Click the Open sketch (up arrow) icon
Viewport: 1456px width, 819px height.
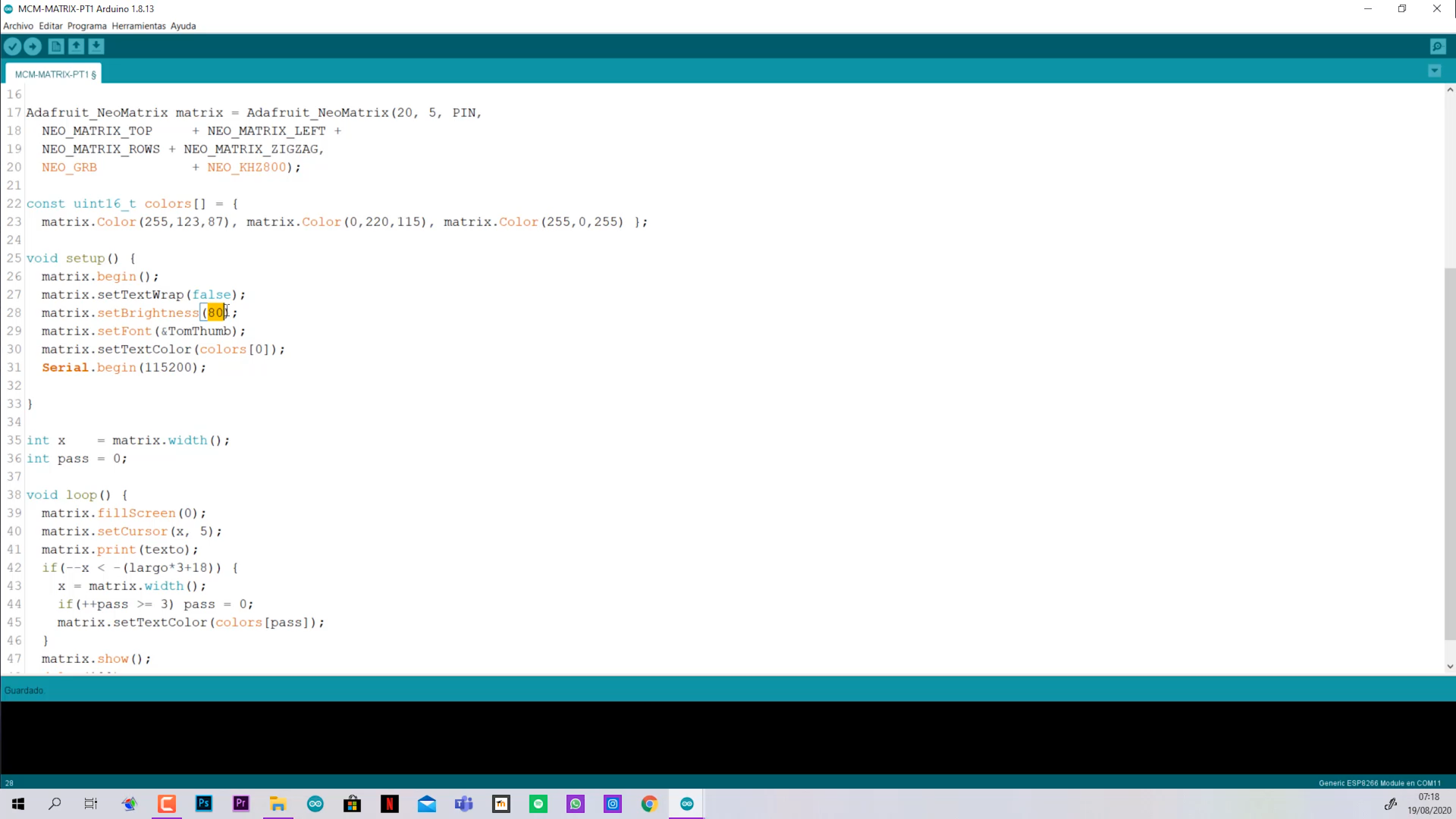pyautogui.click(x=77, y=47)
